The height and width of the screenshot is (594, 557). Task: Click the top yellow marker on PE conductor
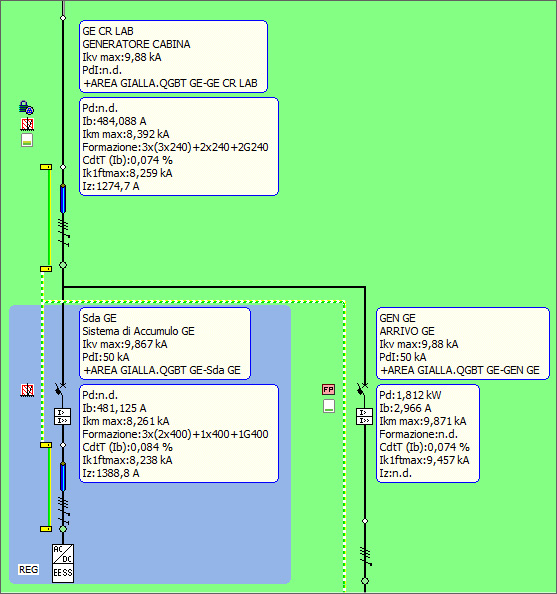pyautogui.click(x=46, y=167)
